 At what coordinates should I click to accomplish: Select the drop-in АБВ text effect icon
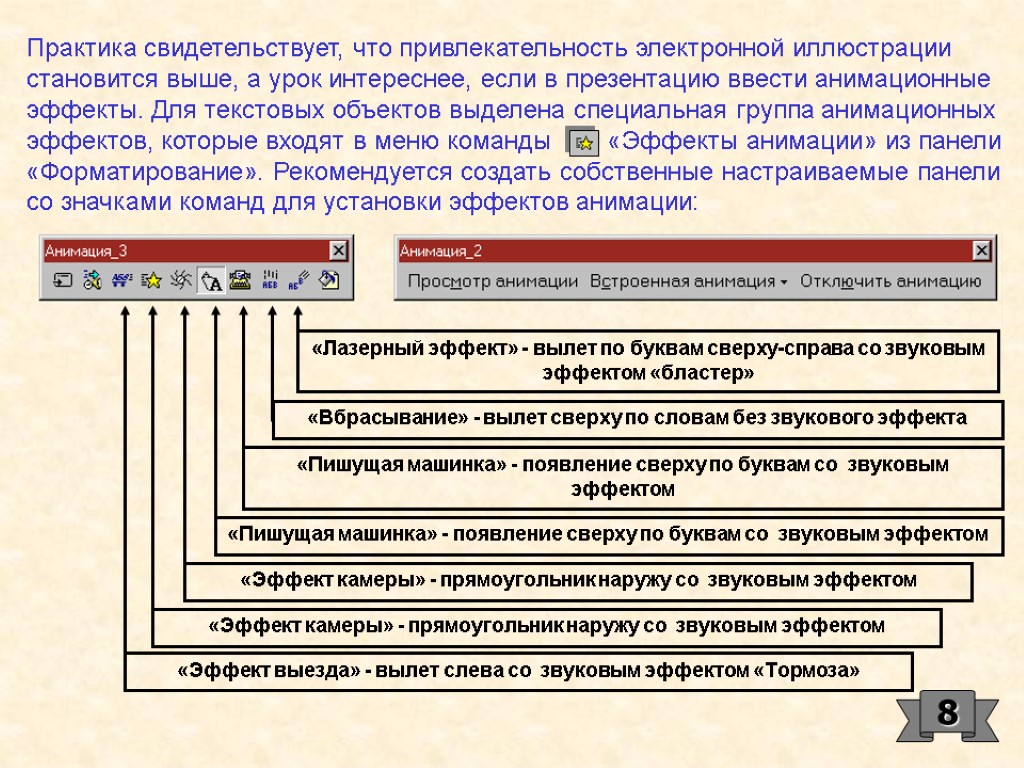pyautogui.click(x=270, y=281)
